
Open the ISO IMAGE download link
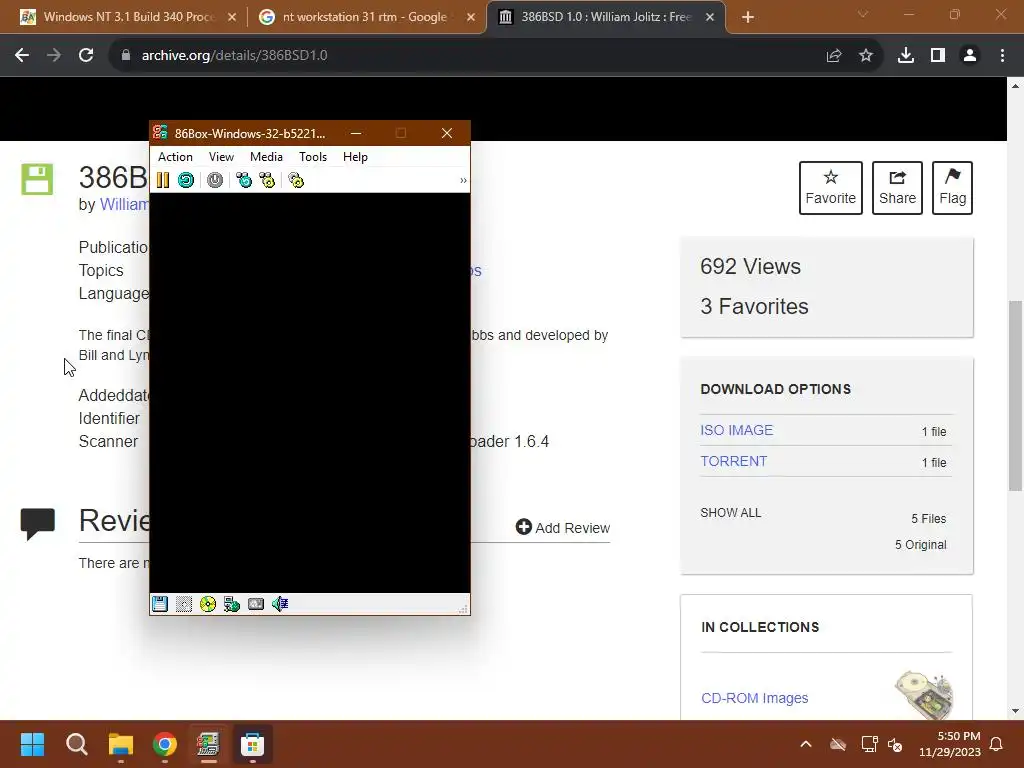coord(737,430)
